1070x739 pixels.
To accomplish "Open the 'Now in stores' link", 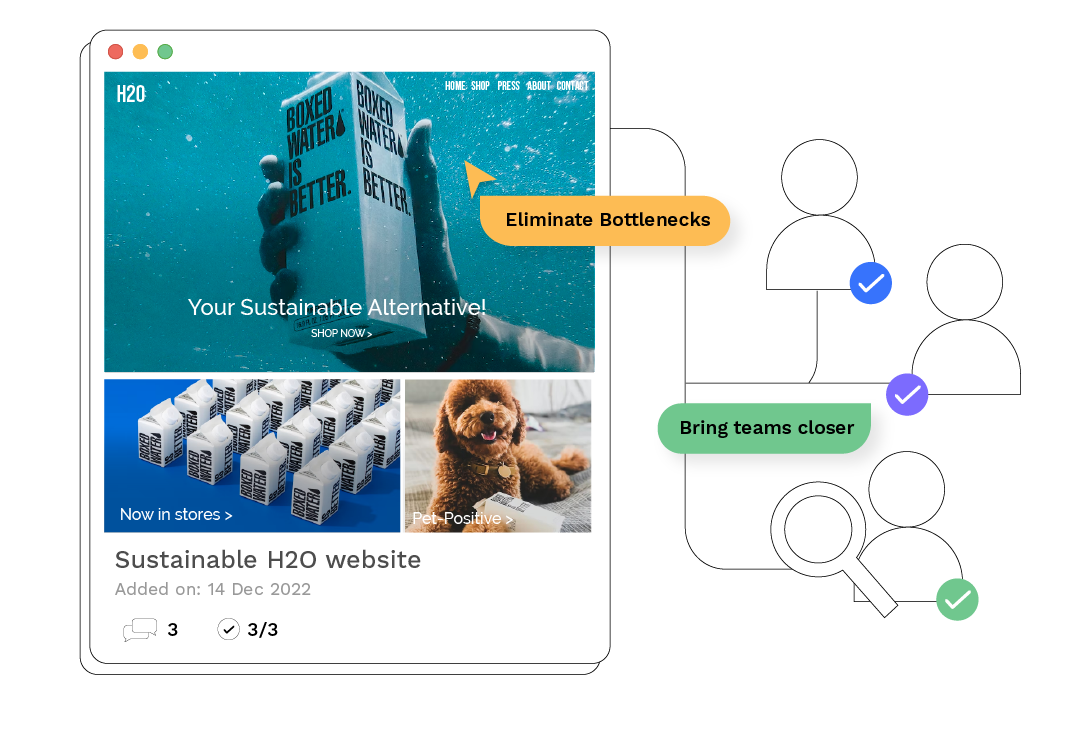I will pyautogui.click(x=176, y=515).
